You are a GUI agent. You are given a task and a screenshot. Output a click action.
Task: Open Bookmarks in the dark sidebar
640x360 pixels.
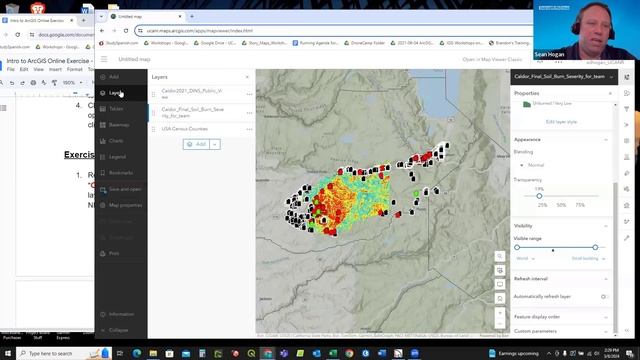click(x=121, y=173)
